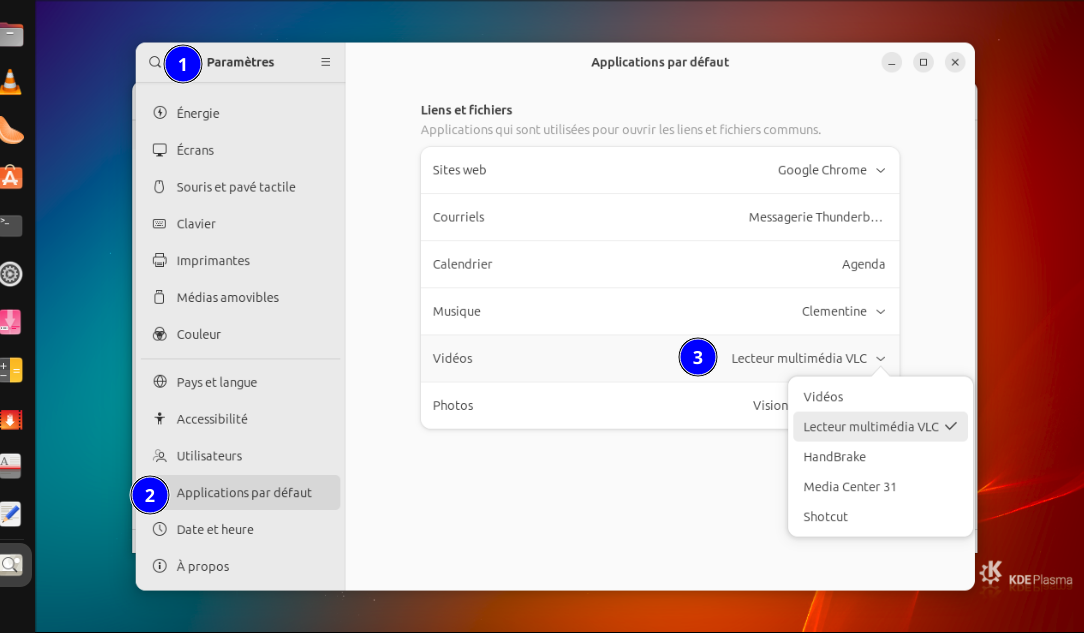
Task: Click the info icon beside À propos
Action: point(160,566)
